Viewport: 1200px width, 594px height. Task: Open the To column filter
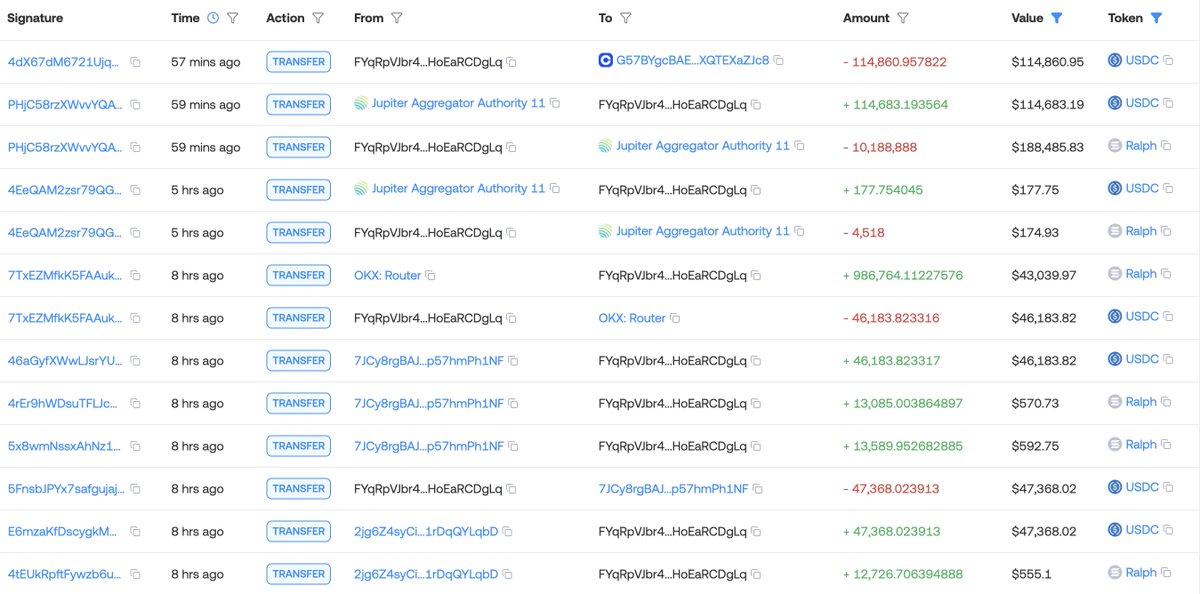(626, 18)
